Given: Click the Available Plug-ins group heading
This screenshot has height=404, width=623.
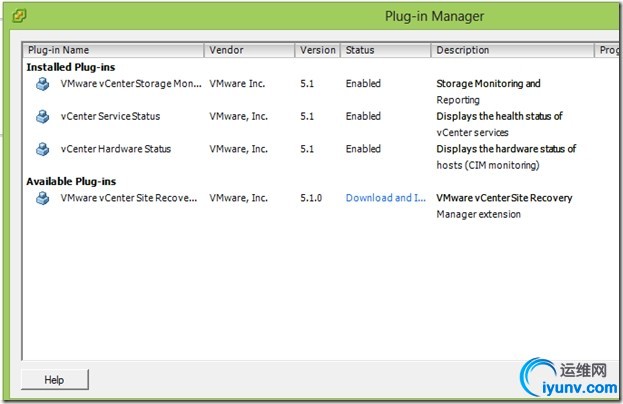Looking at the screenshot, I should (70, 181).
